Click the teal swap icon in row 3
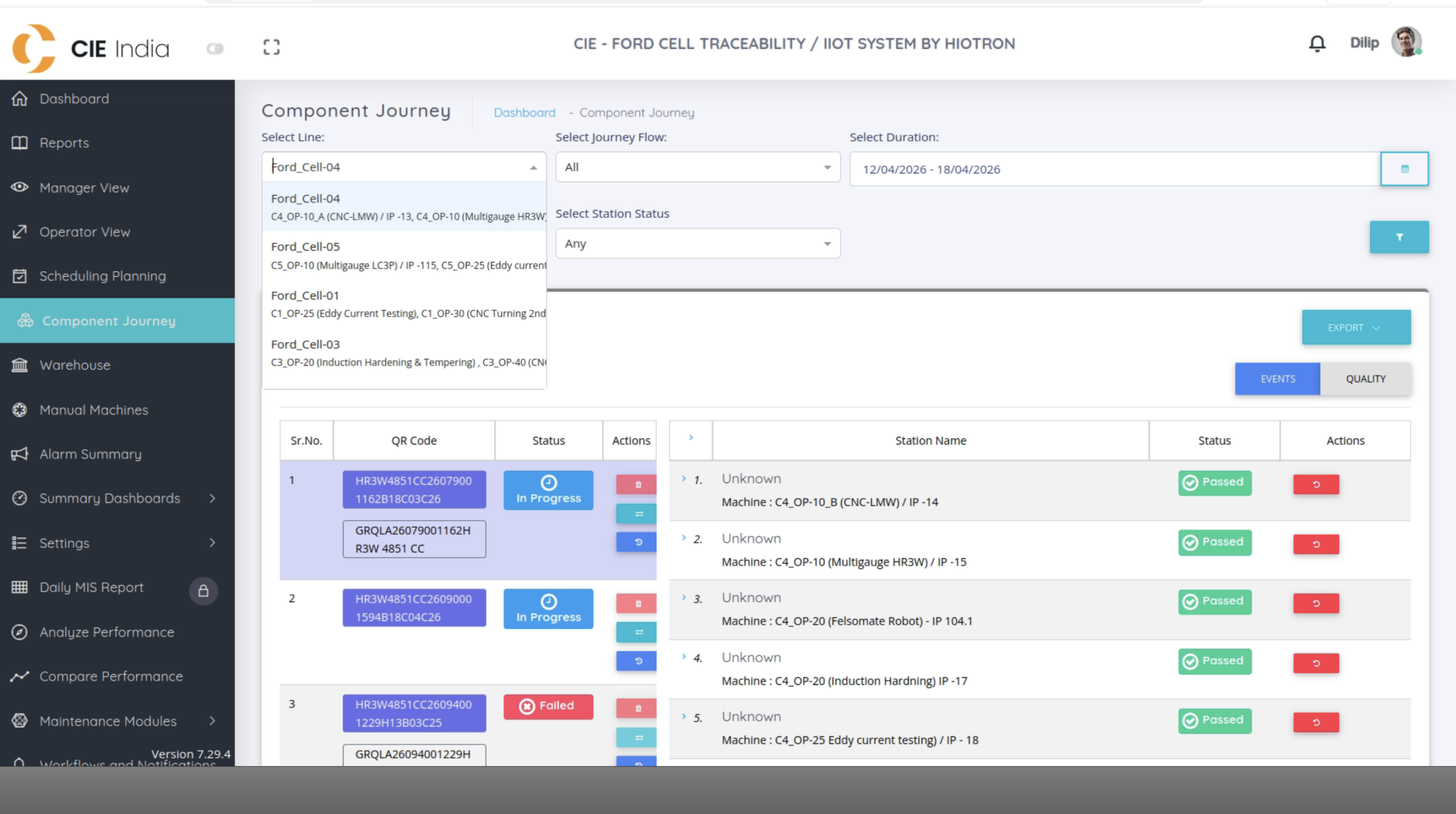 click(x=636, y=737)
